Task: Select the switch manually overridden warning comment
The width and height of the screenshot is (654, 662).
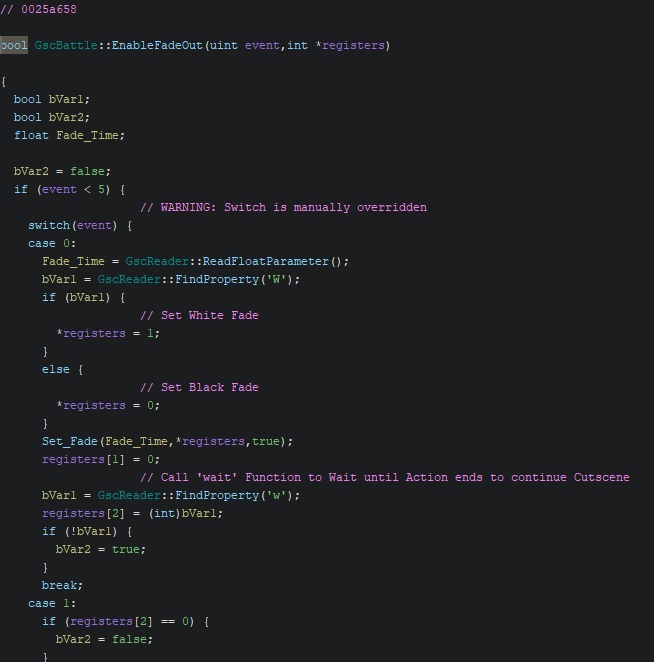Action: [283, 208]
